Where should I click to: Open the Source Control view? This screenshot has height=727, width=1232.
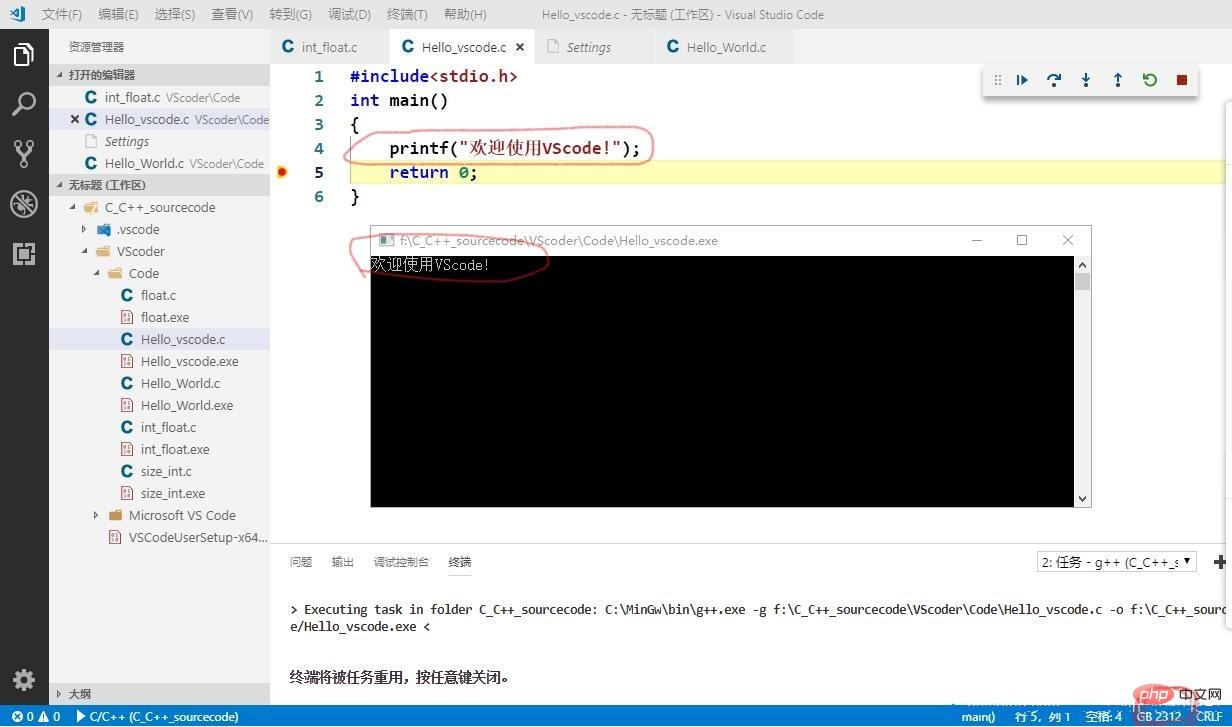(x=24, y=153)
